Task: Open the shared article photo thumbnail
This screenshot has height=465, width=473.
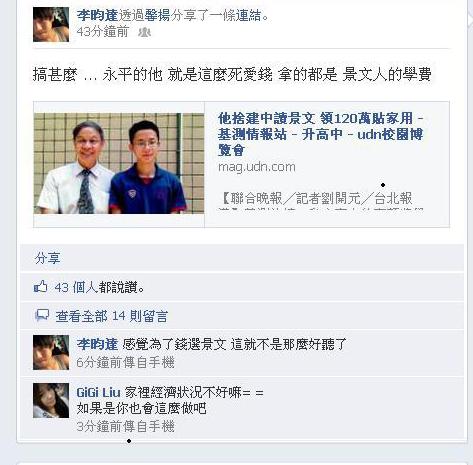Action: click(x=119, y=163)
